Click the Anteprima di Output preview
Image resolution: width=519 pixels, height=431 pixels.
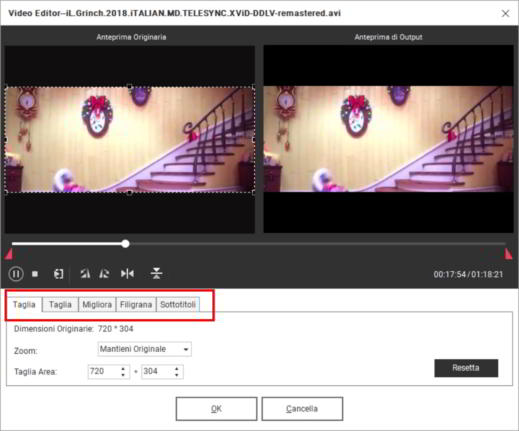point(388,139)
